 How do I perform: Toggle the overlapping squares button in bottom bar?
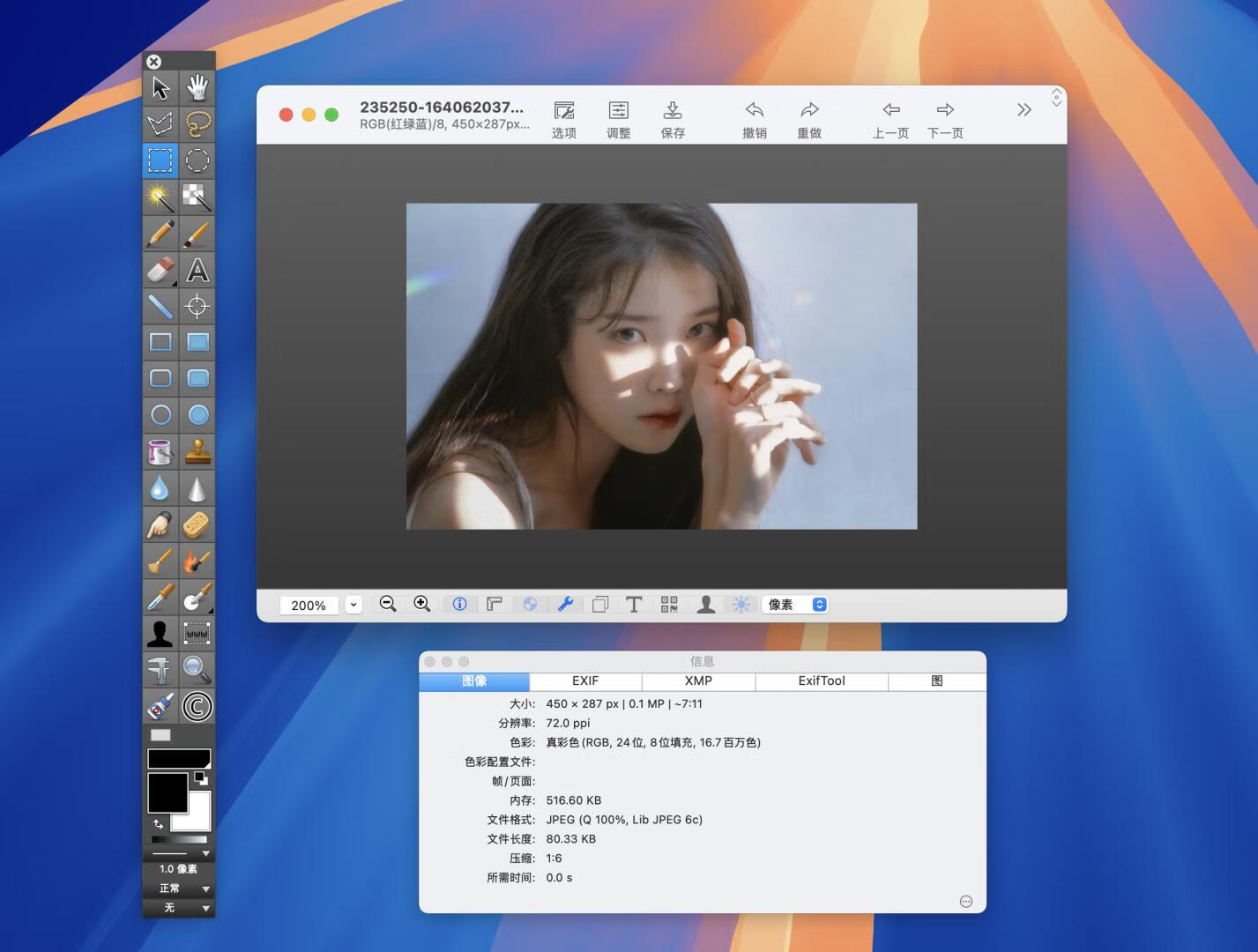pyautogui.click(x=600, y=604)
